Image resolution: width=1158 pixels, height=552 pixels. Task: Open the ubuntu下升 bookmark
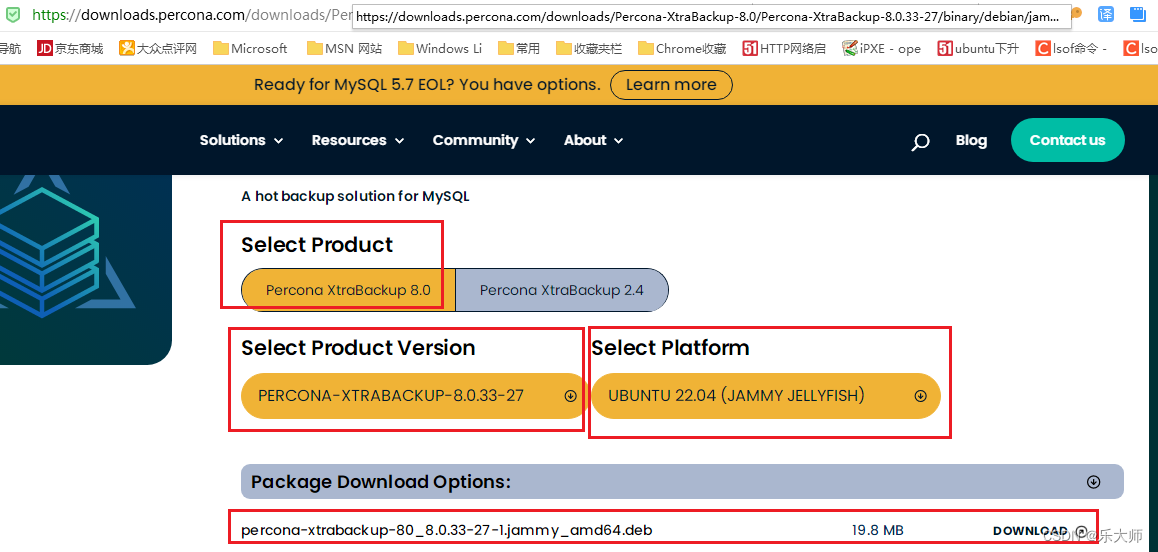tap(978, 49)
